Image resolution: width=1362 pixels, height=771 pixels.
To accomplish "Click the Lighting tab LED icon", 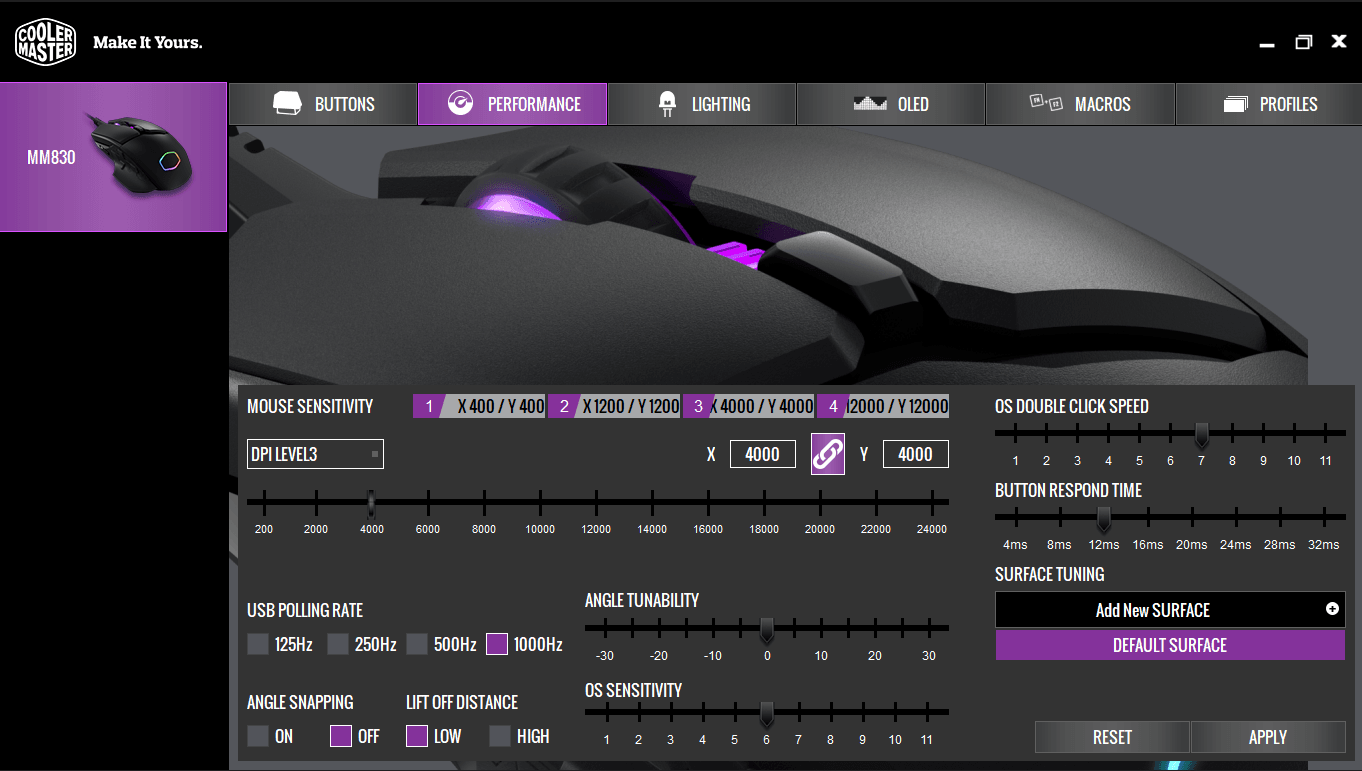I will (x=667, y=104).
